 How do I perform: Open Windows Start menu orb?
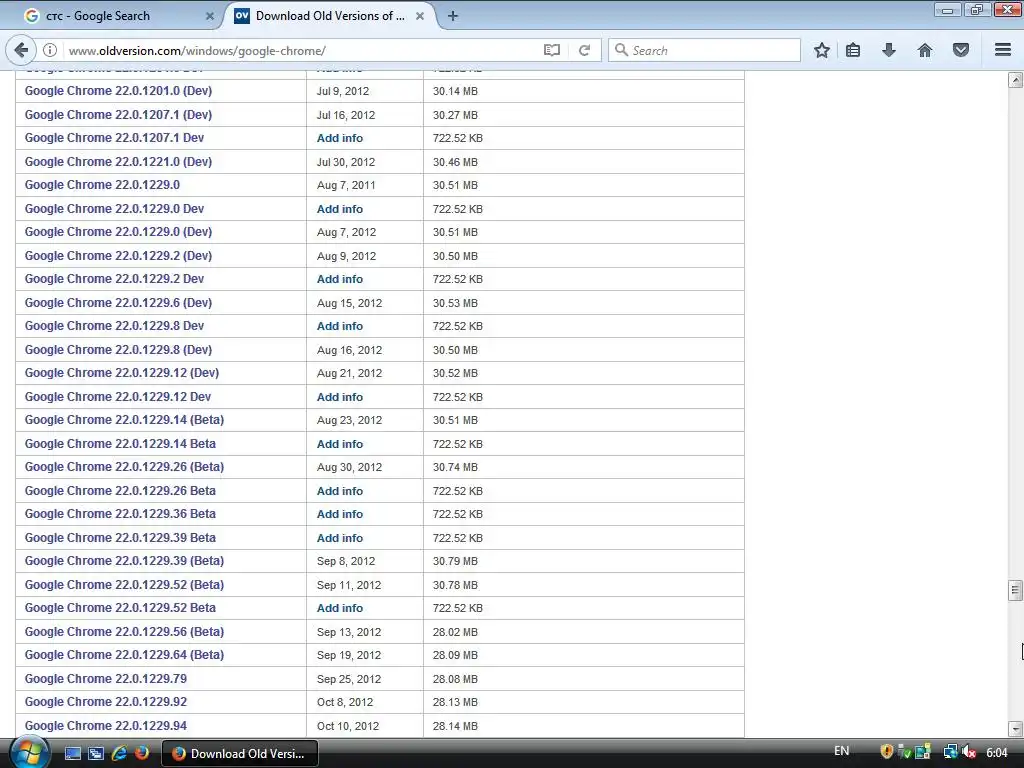point(28,754)
